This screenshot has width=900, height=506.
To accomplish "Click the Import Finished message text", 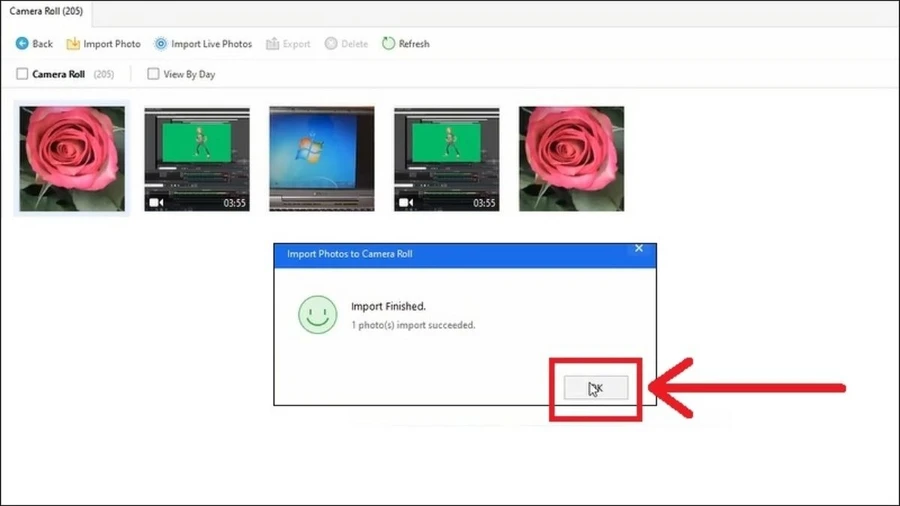I will [x=389, y=306].
